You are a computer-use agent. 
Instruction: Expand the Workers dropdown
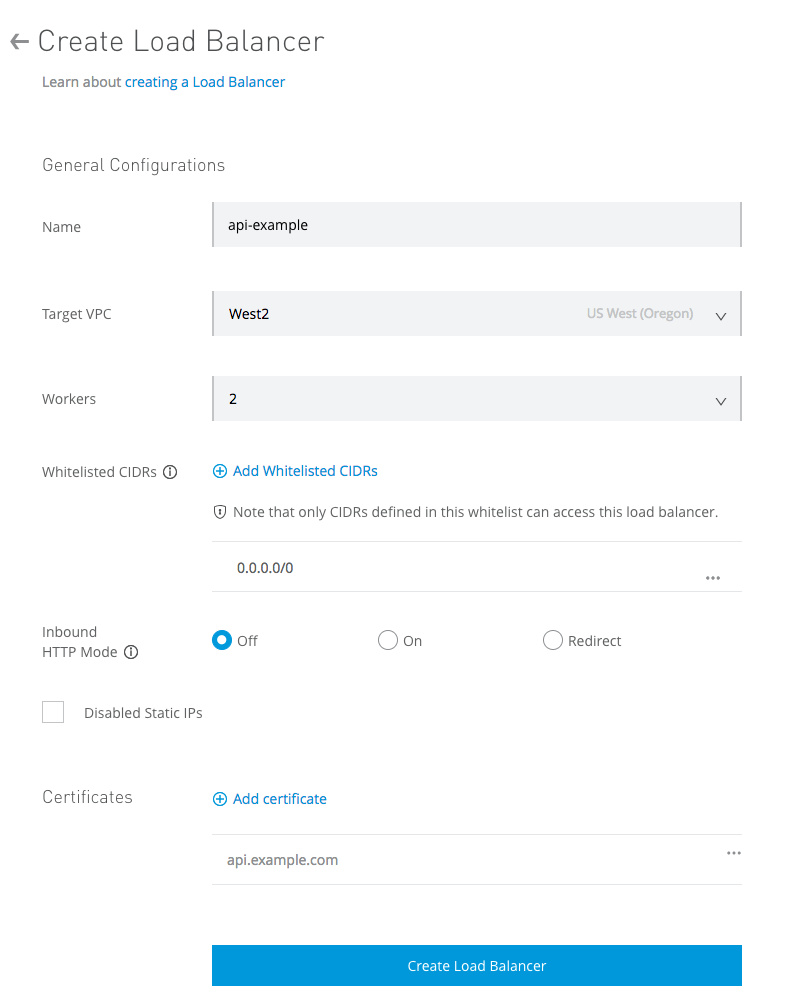click(476, 398)
